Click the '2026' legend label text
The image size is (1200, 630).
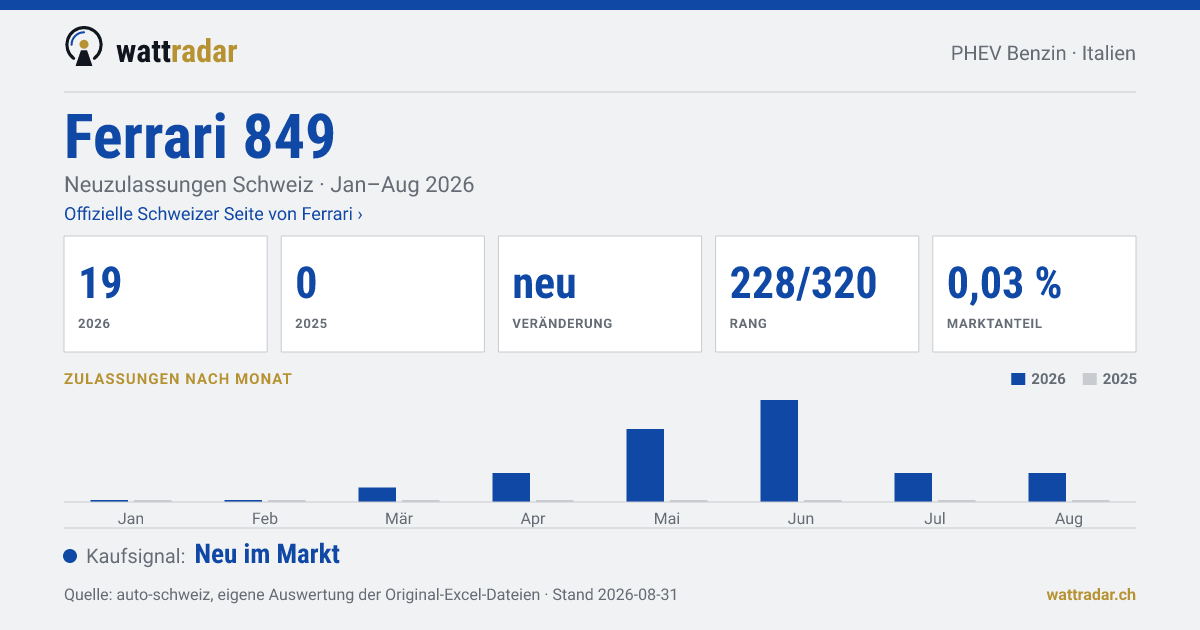(1048, 379)
